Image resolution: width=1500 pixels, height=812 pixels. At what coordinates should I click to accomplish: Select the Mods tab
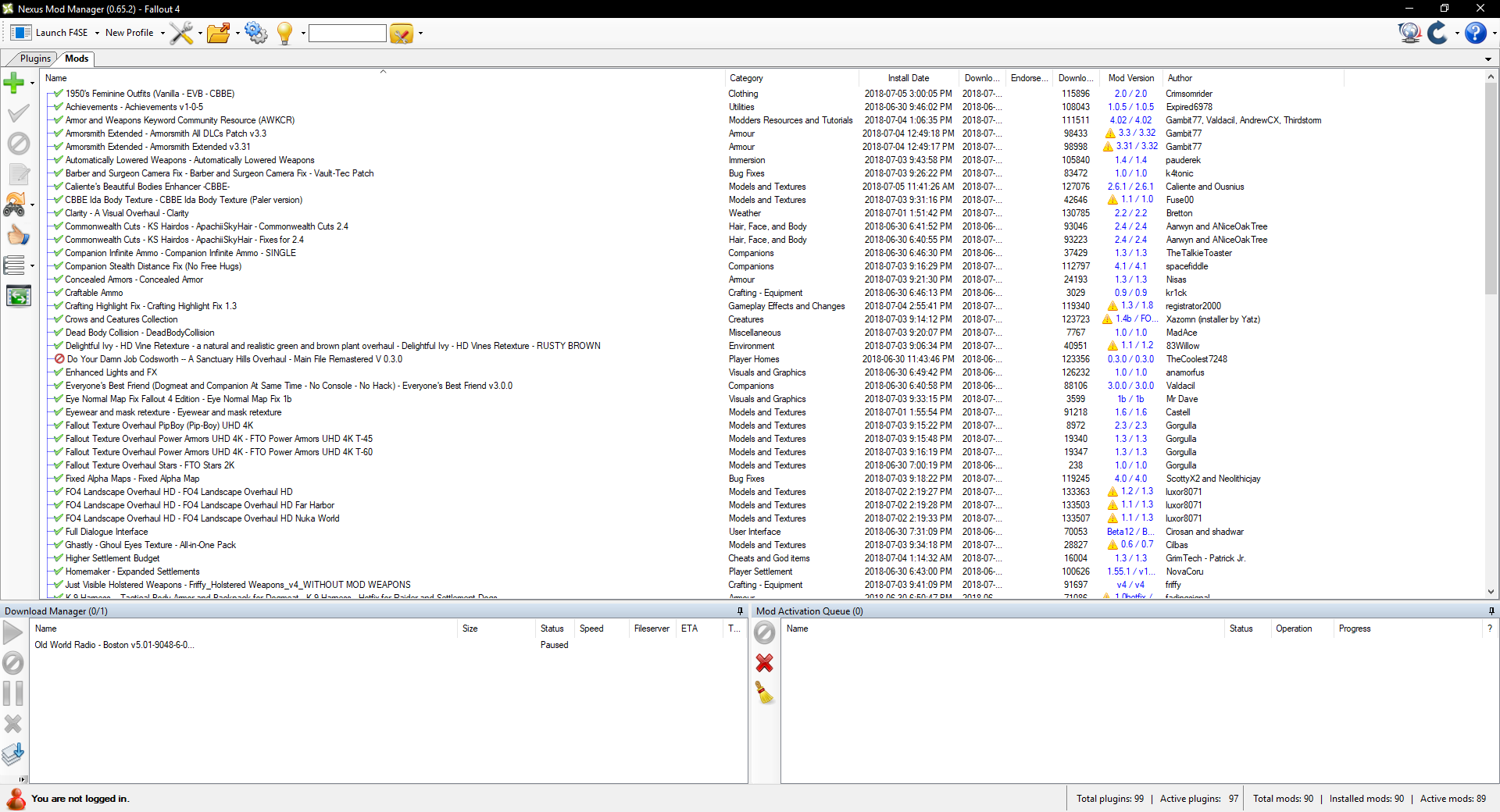click(x=77, y=59)
